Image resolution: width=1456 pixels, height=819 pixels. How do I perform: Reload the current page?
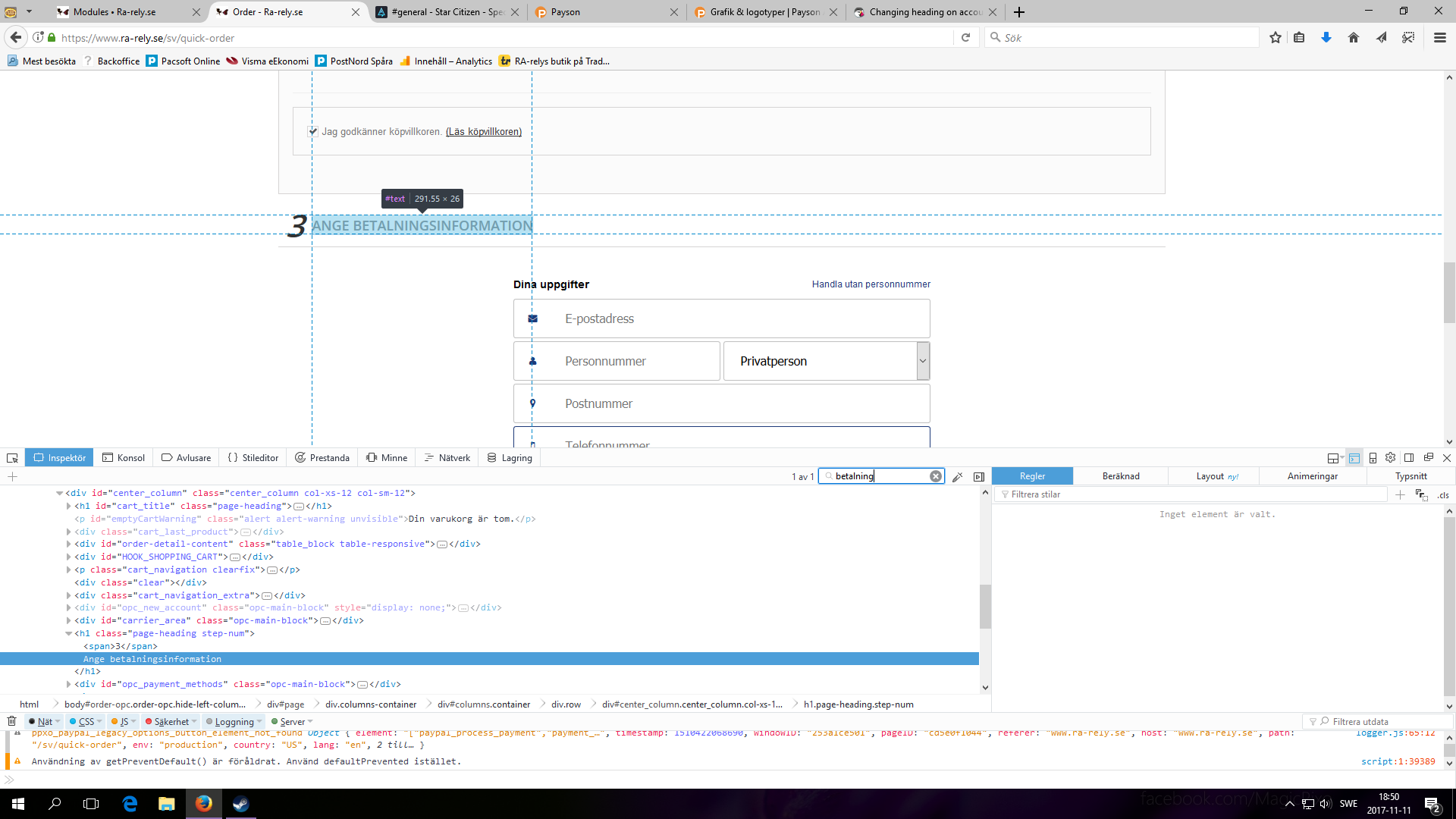tap(965, 37)
